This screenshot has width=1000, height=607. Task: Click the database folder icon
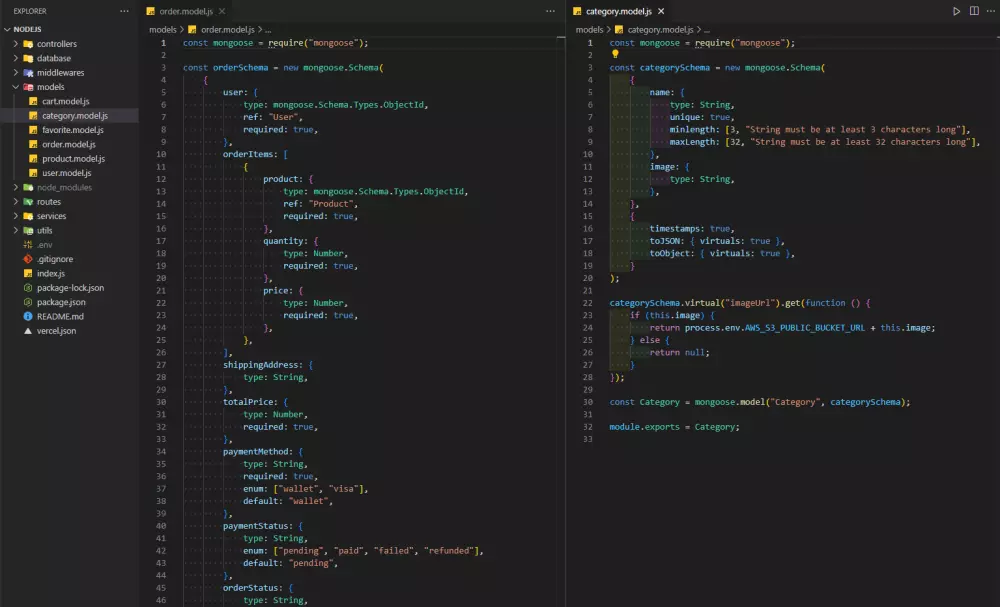[28, 58]
